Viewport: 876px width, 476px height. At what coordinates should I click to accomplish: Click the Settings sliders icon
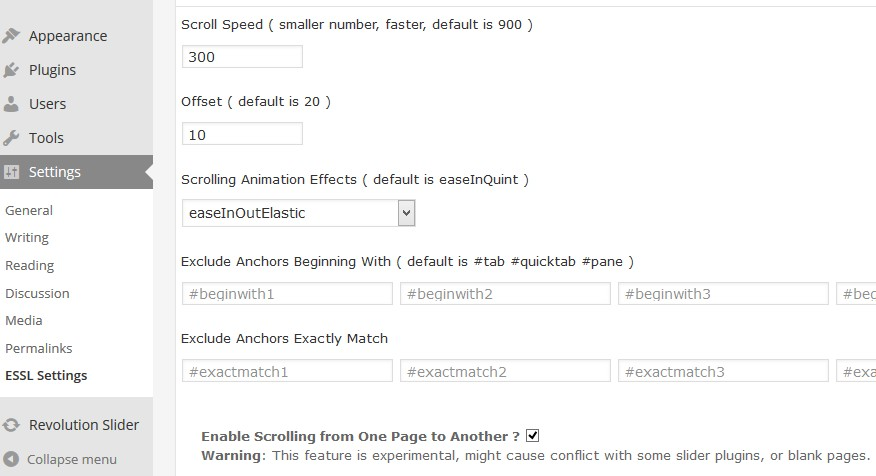point(12,172)
